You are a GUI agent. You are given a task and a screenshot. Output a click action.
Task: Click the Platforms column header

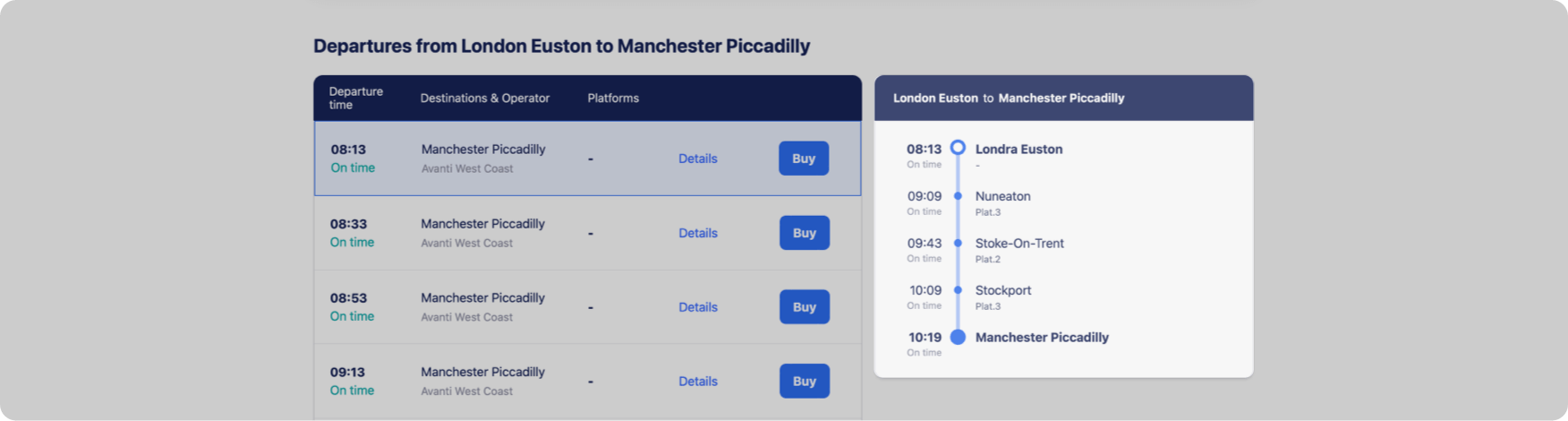[x=613, y=98]
